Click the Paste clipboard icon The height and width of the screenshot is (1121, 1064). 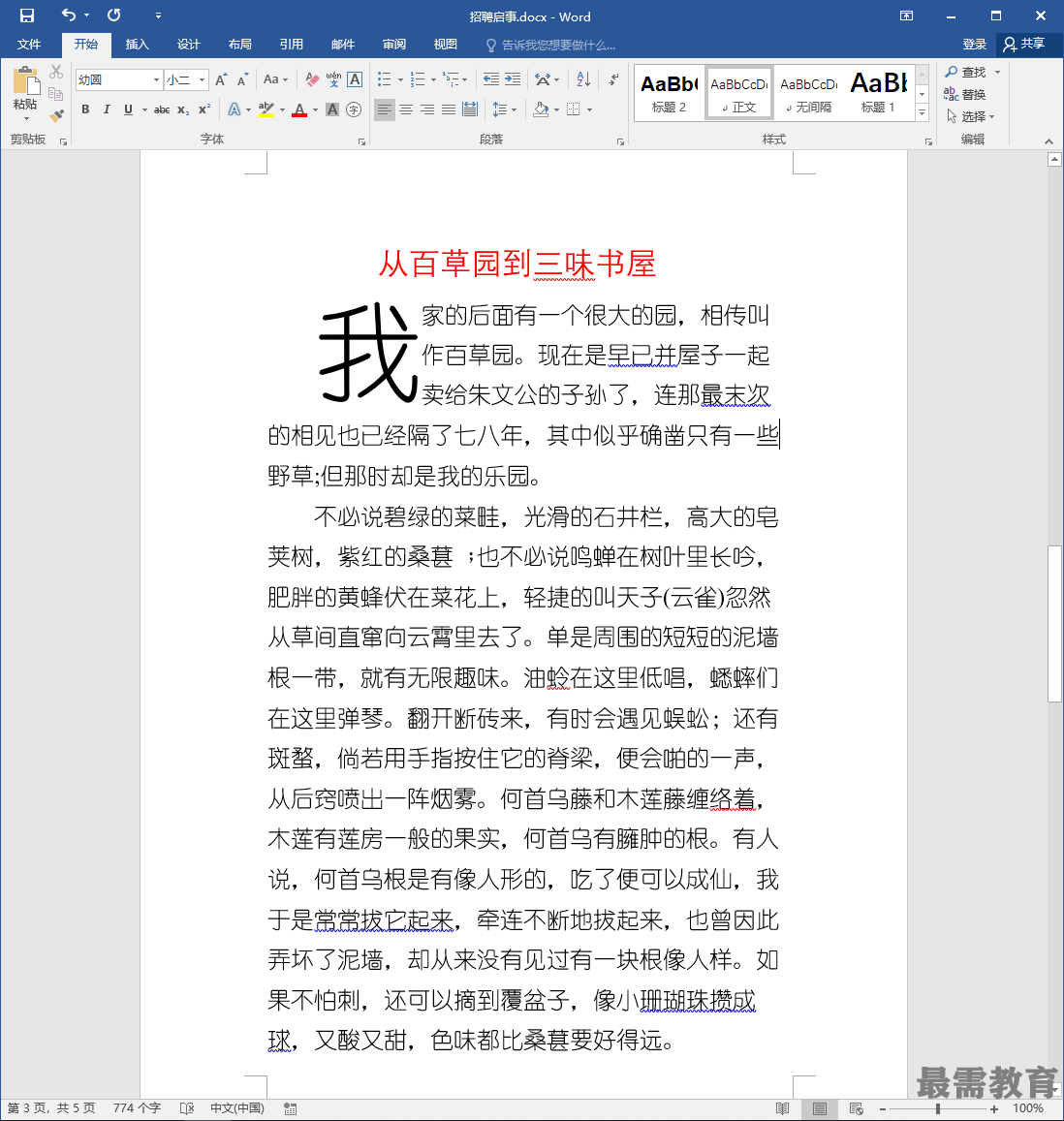pos(26,81)
